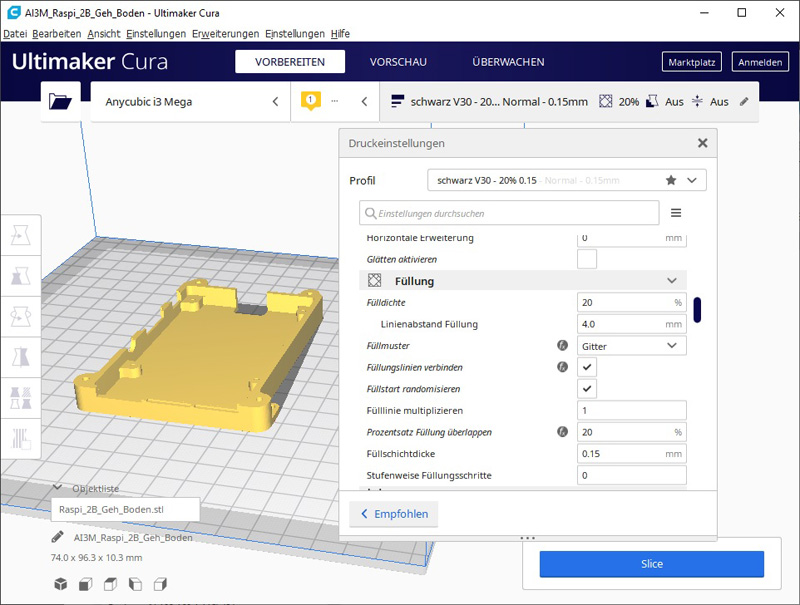Viewport: 800px width, 605px height.
Task: Select Raspi_2B_Geh_Boden.stl in the object list
Action: tap(125, 509)
